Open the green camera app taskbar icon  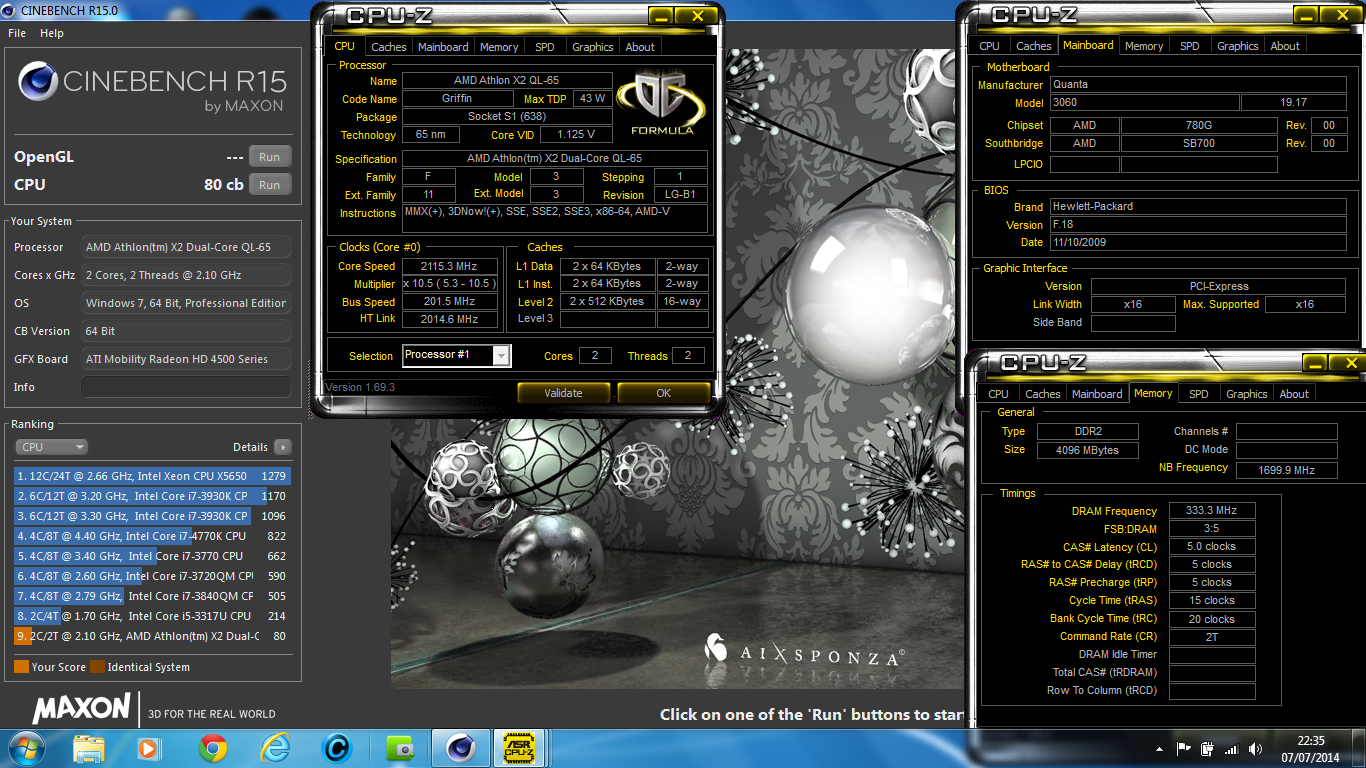[x=398, y=748]
